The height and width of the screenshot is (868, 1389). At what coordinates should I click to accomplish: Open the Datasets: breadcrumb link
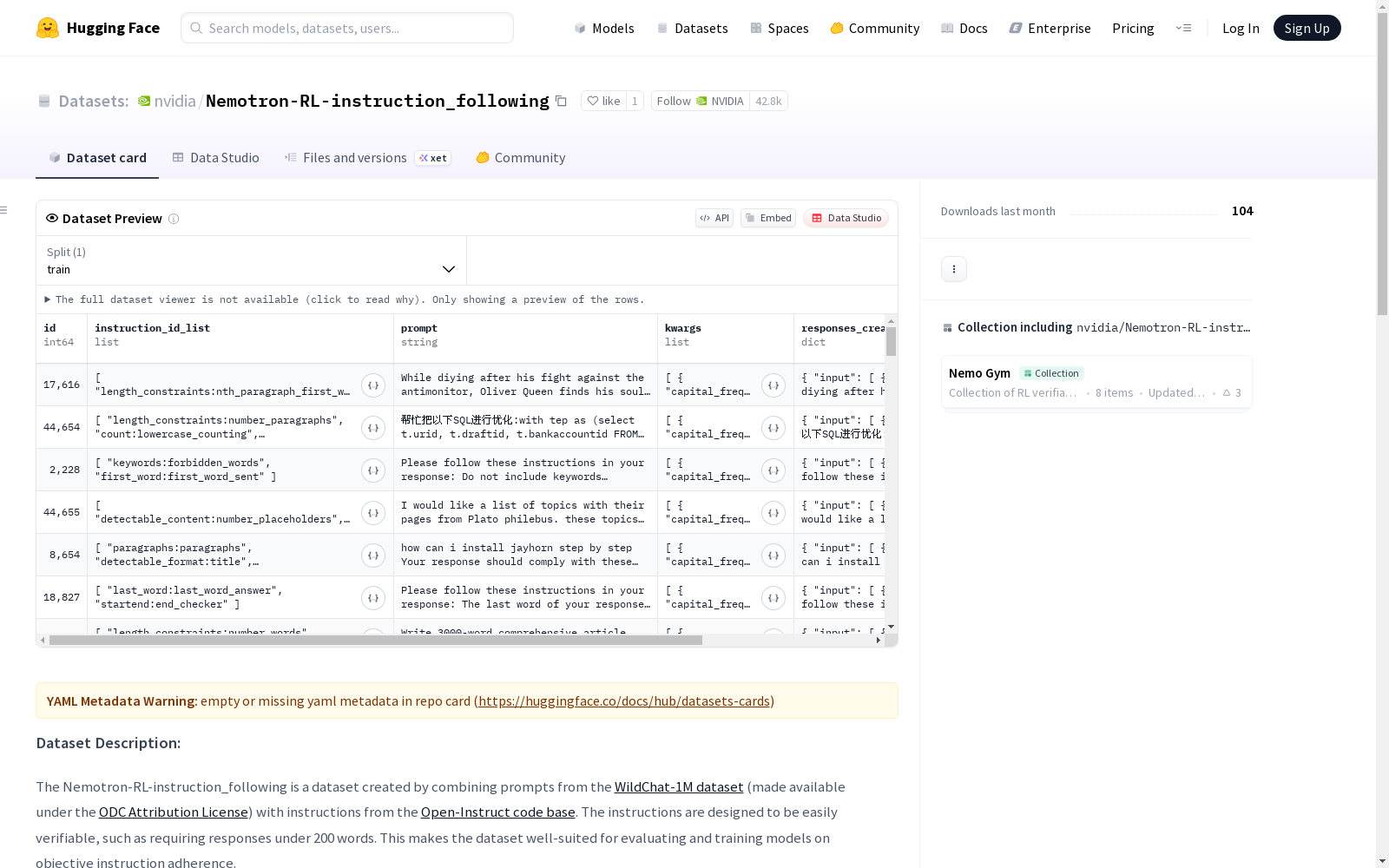coord(93,101)
